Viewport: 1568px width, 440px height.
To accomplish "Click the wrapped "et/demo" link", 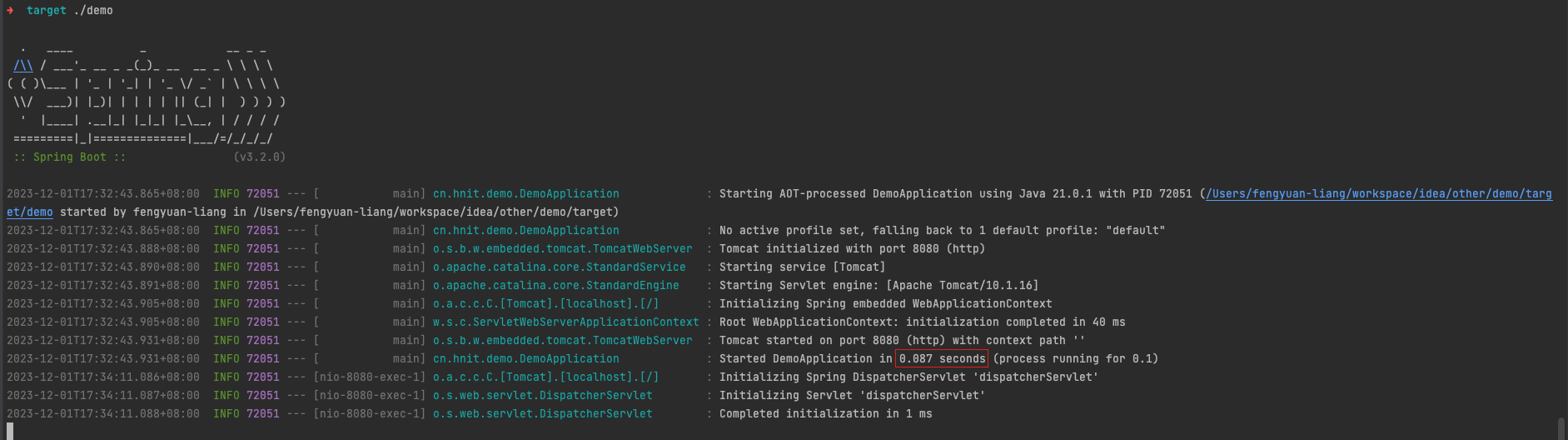I will [30, 212].
